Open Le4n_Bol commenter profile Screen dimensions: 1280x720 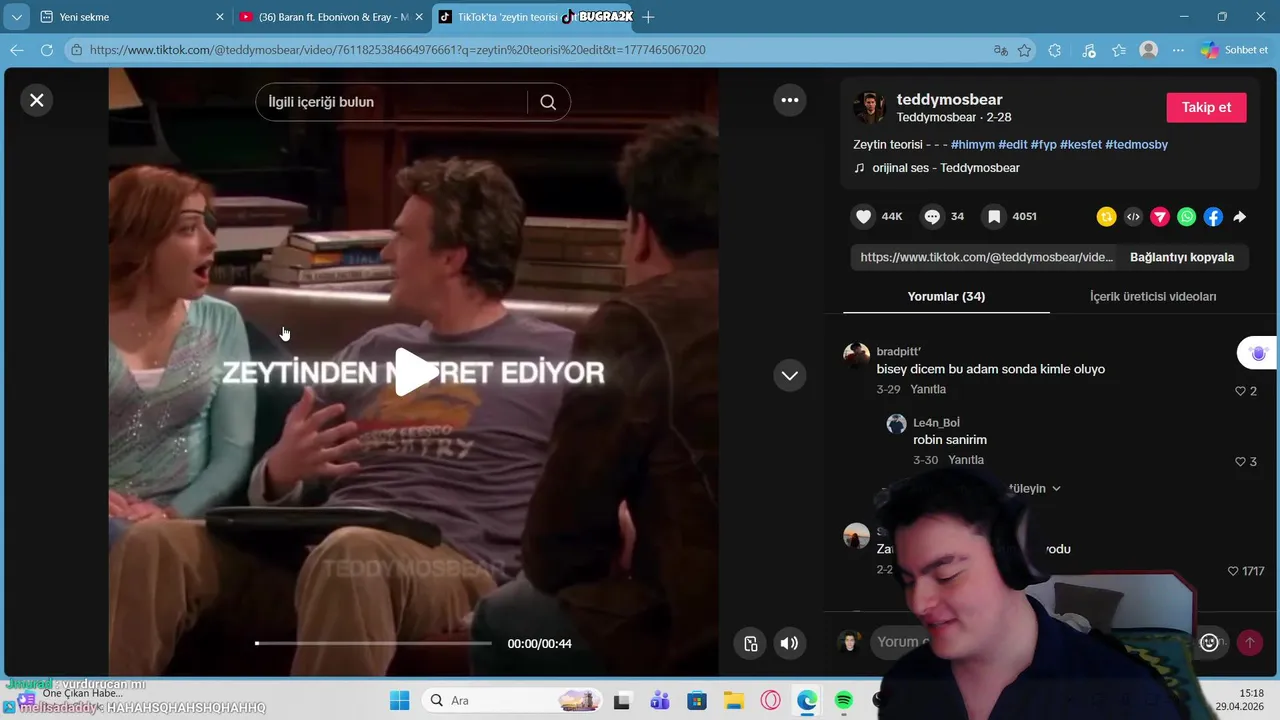936,423
